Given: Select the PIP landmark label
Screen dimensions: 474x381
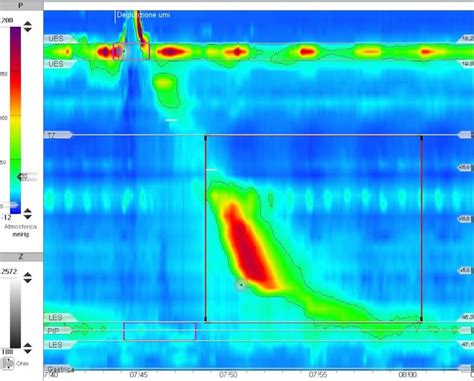Looking at the screenshot, I should tap(57, 331).
